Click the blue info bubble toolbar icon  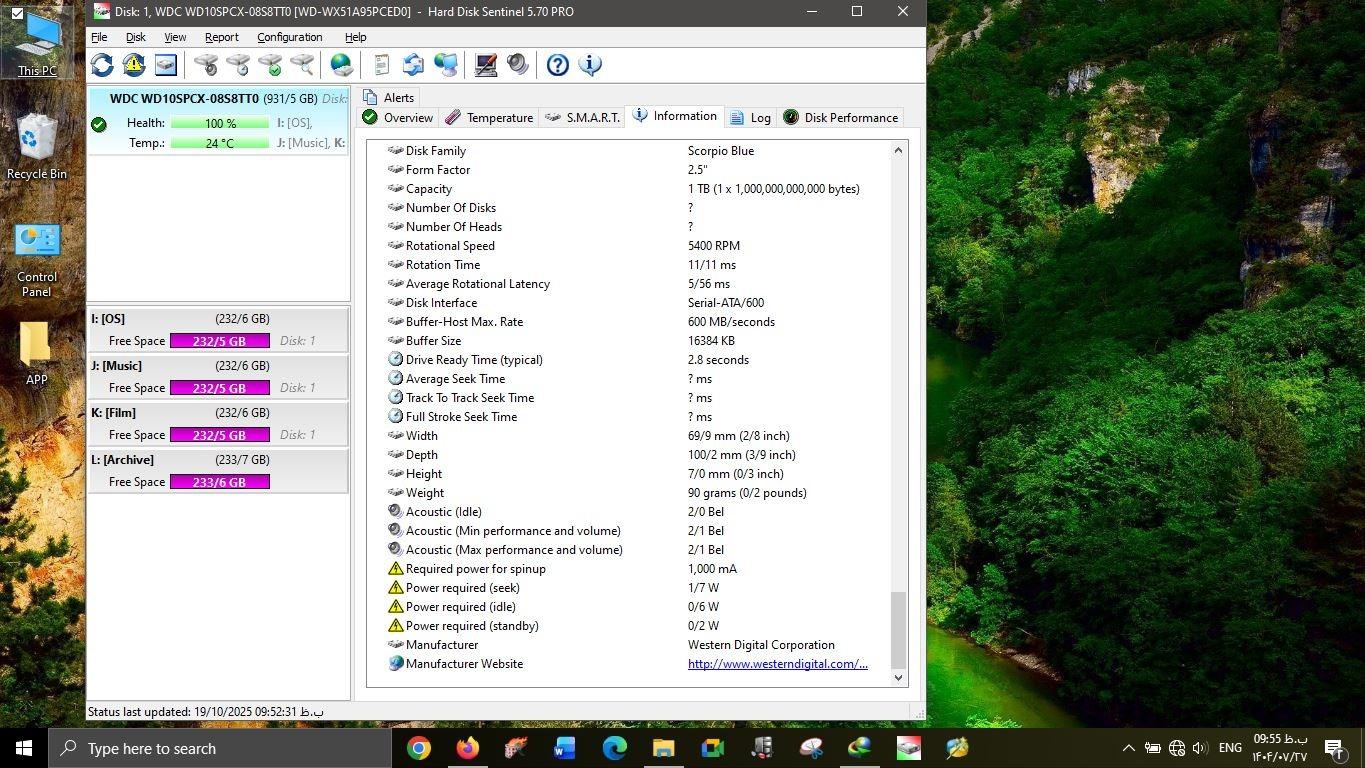point(590,65)
